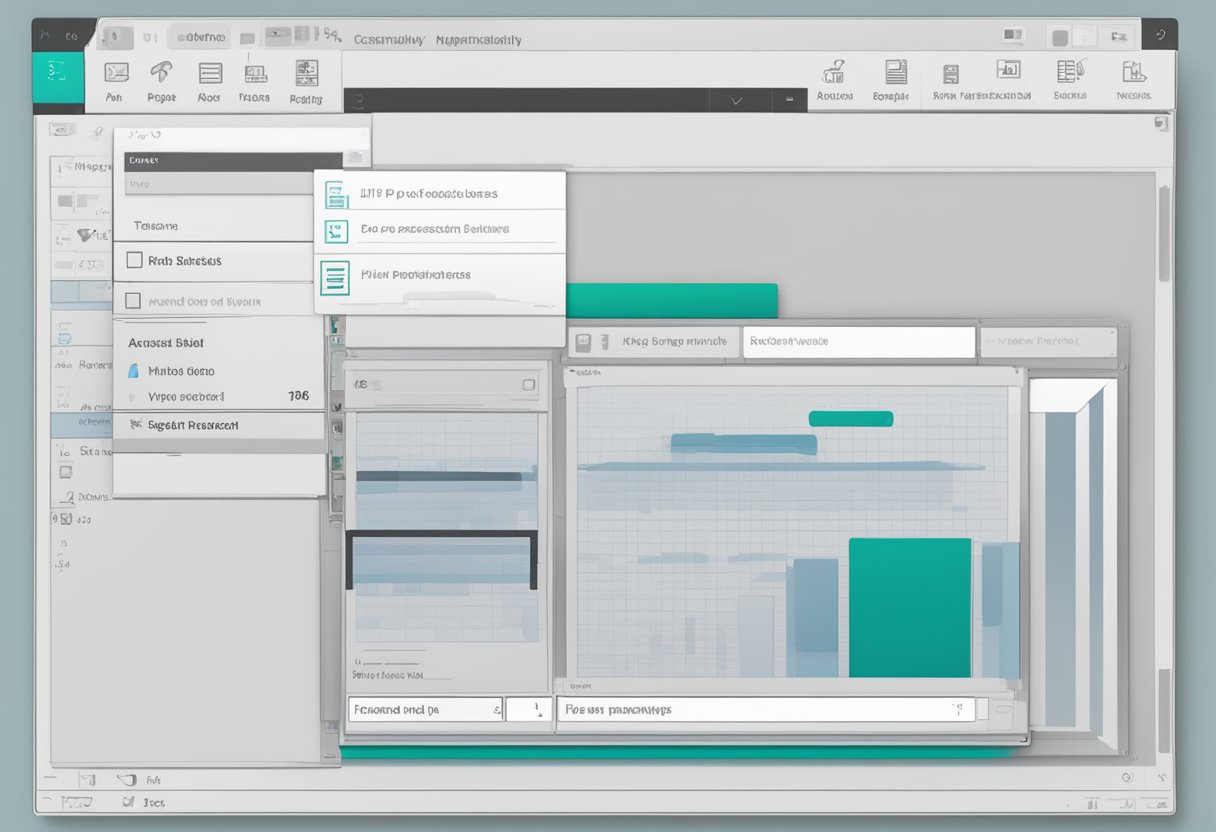Click the Aouten icon in right toolbar
This screenshot has width=1216, height=832.
[x=833, y=73]
